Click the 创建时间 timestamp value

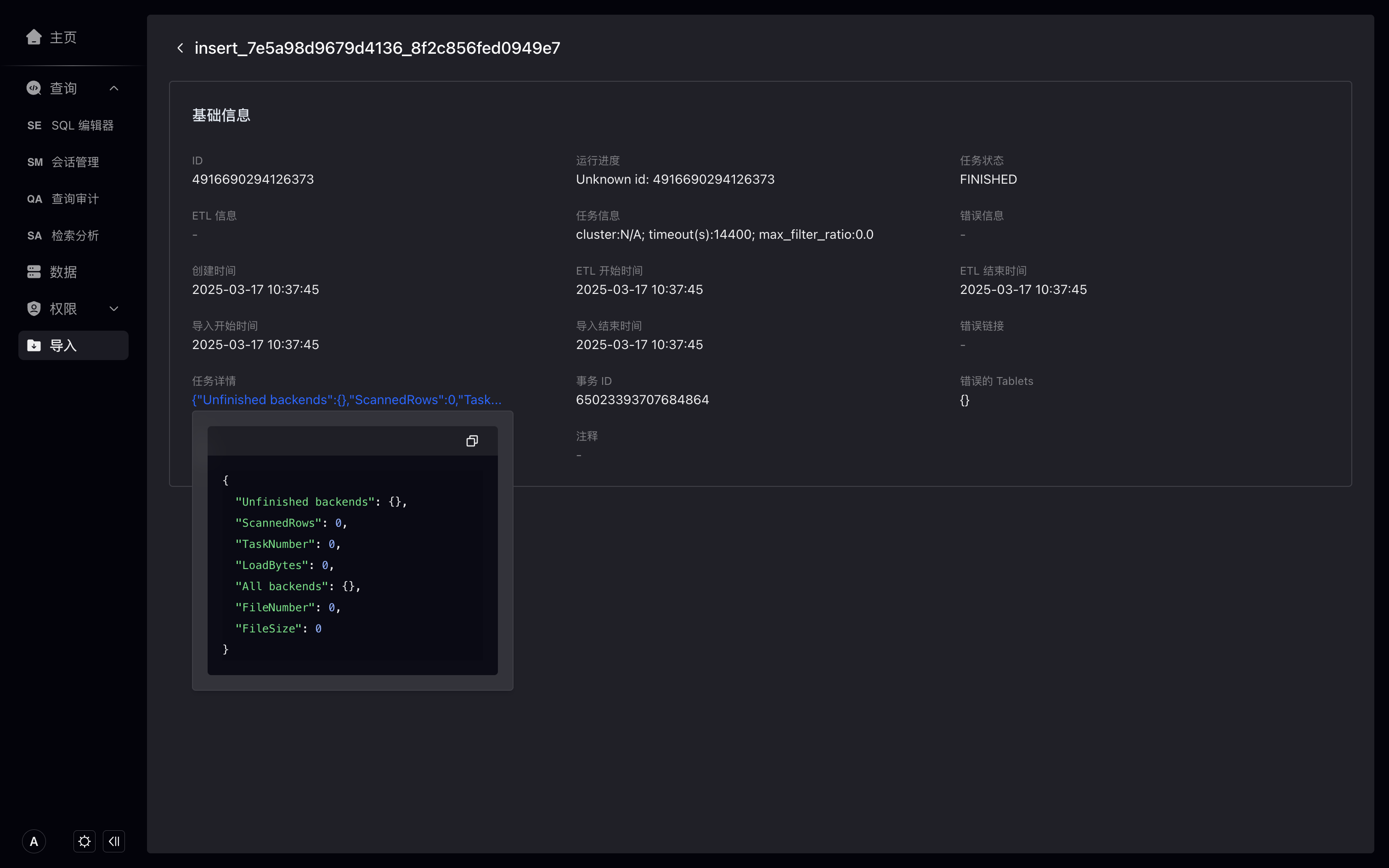pos(255,289)
